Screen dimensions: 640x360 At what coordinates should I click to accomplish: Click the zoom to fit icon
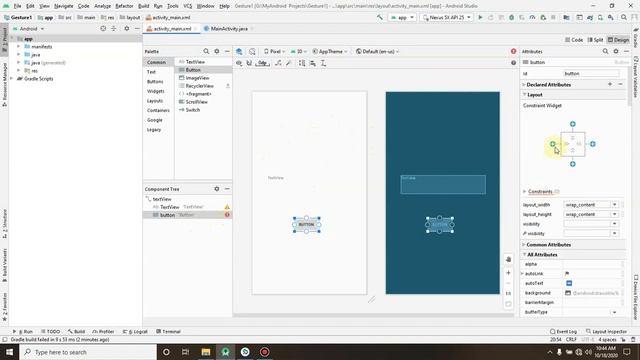508,304
